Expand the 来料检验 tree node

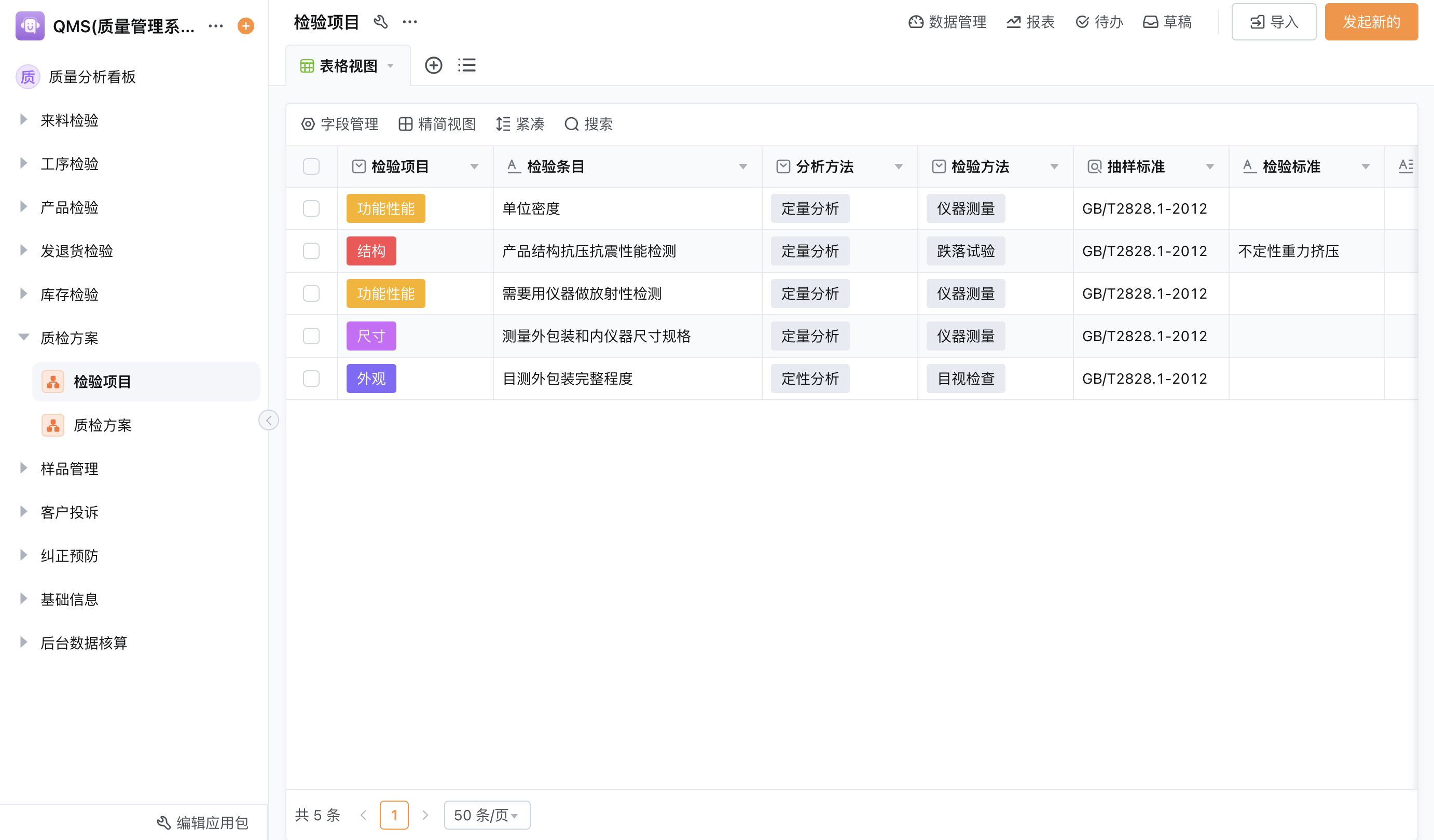click(x=23, y=120)
